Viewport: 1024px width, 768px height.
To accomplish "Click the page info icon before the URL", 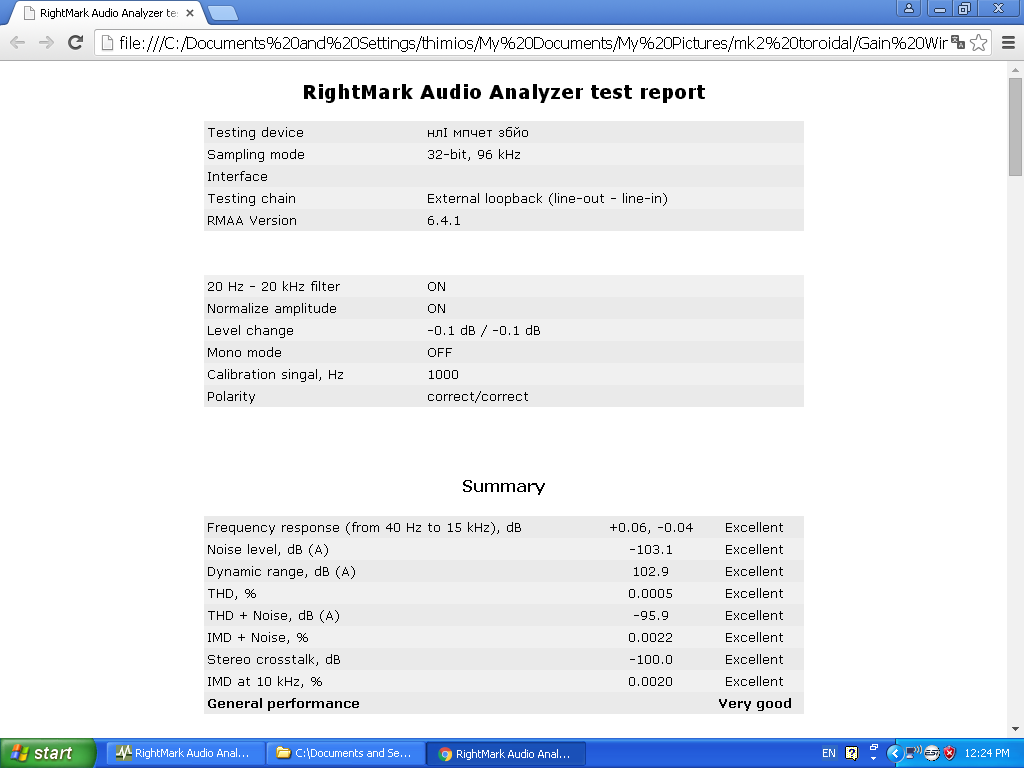I will [x=107, y=43].
